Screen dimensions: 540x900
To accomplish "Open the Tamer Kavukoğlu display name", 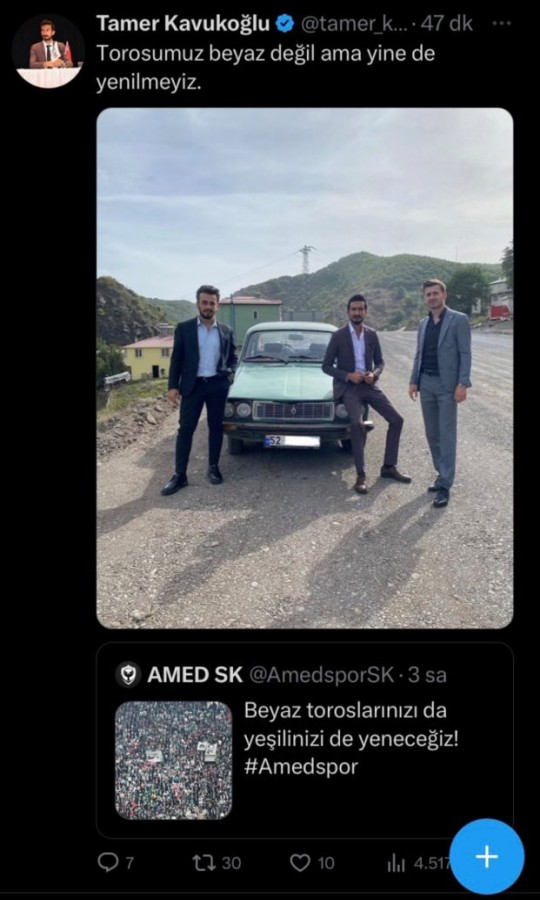I will click(x=184, y=24).
